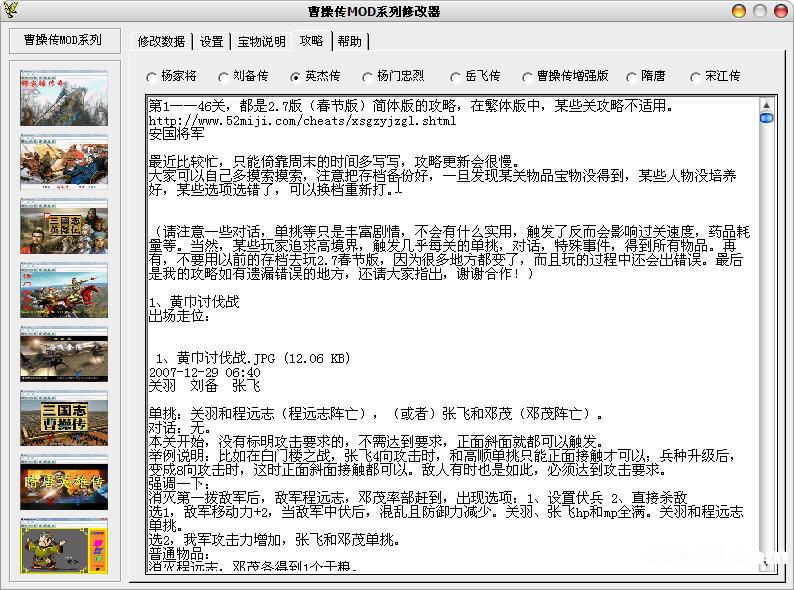Click the application icon in title bar
This screenshot has width=794, height=590.
[12, 11]
